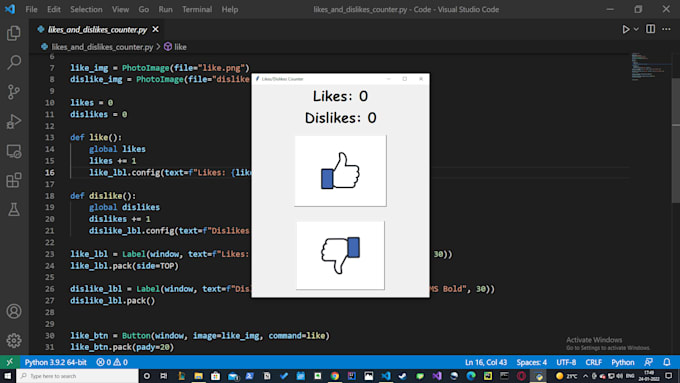Image resolution: width=680 pixels, height=383 pixels.
Task: Open Google Chrome from the taskbar
Action: (x=335, y=376)
